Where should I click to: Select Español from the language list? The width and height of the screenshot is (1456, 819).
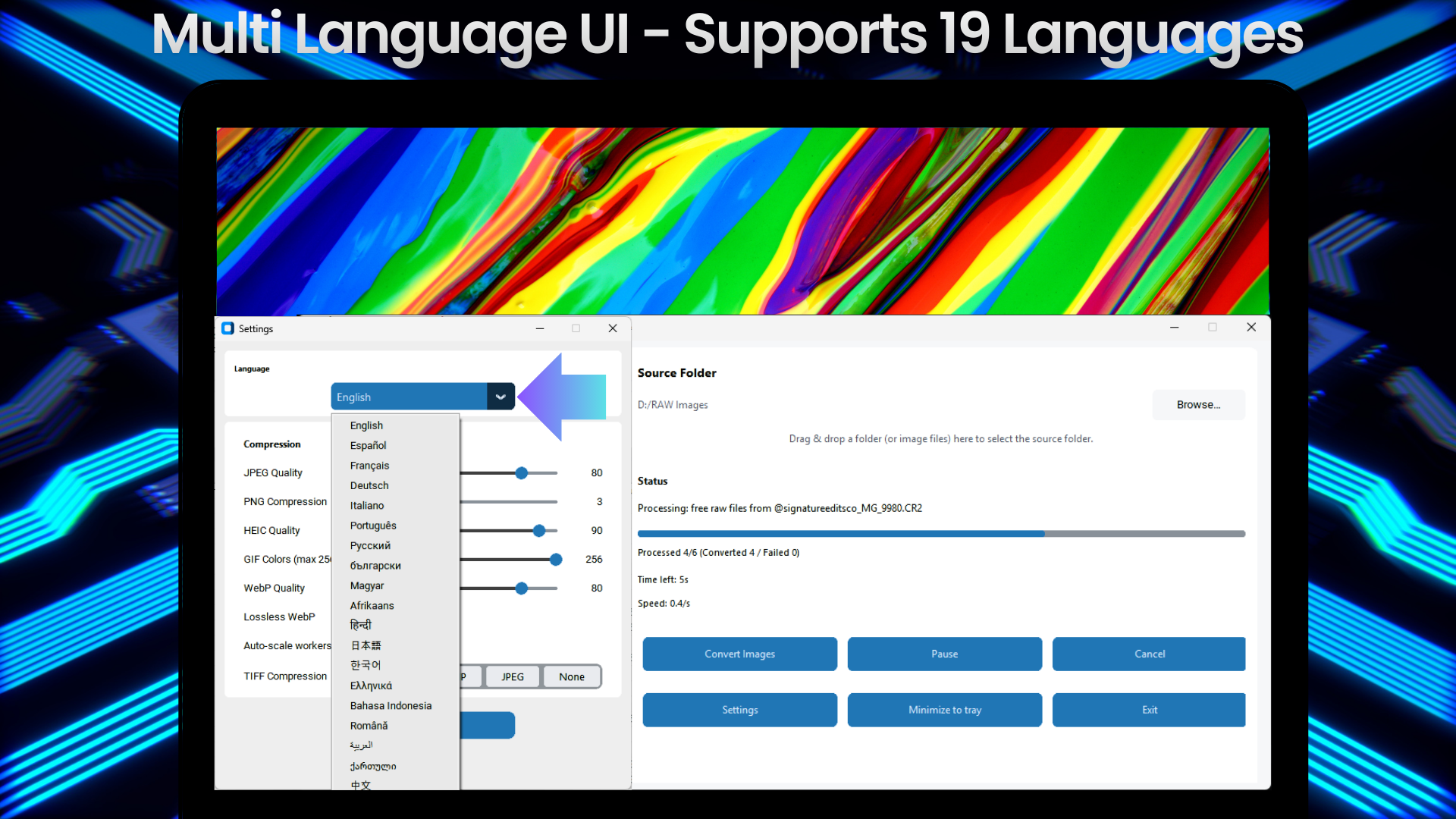tap(368, 445)
